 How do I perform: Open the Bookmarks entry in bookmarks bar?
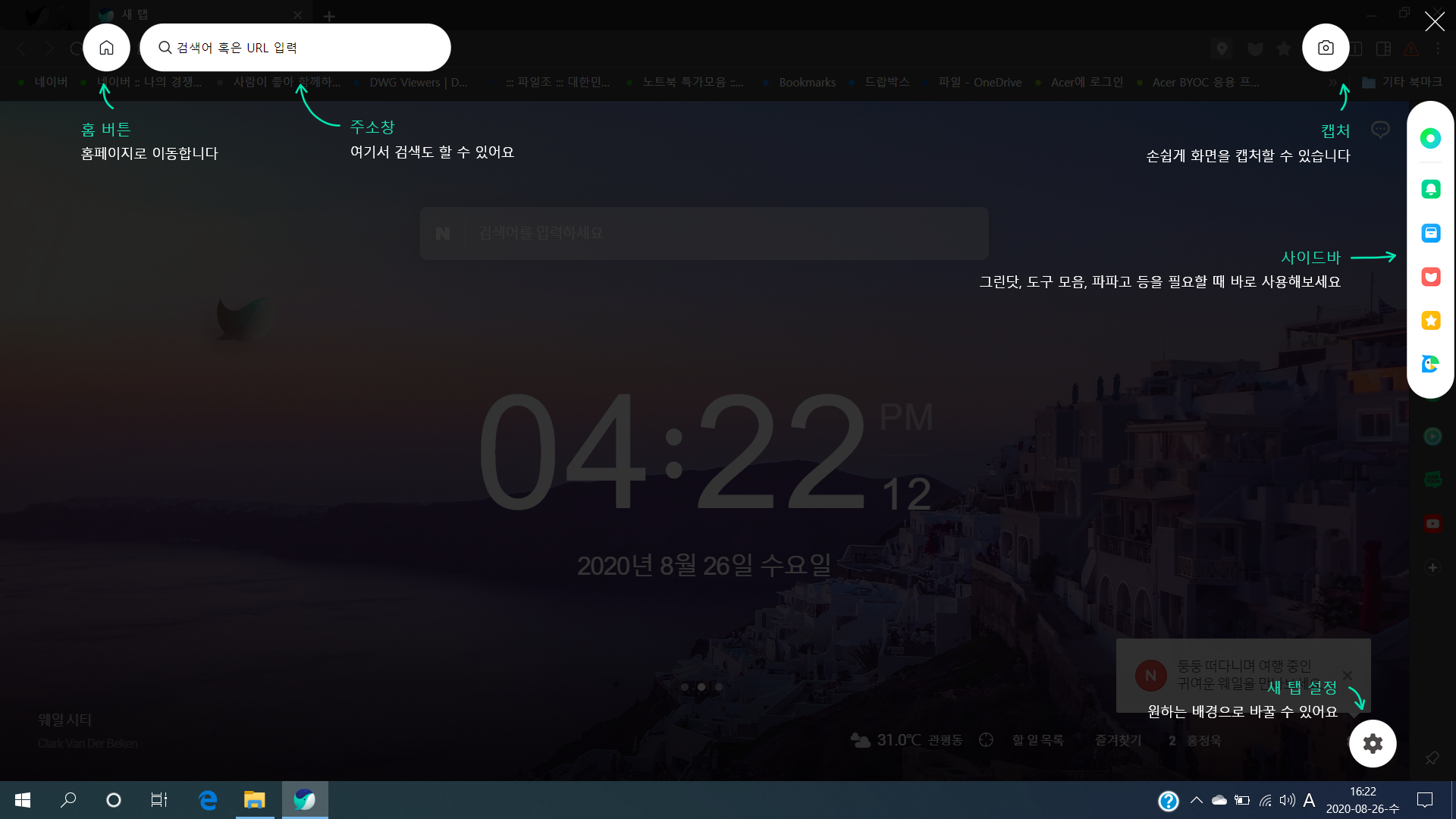point(806,82)
